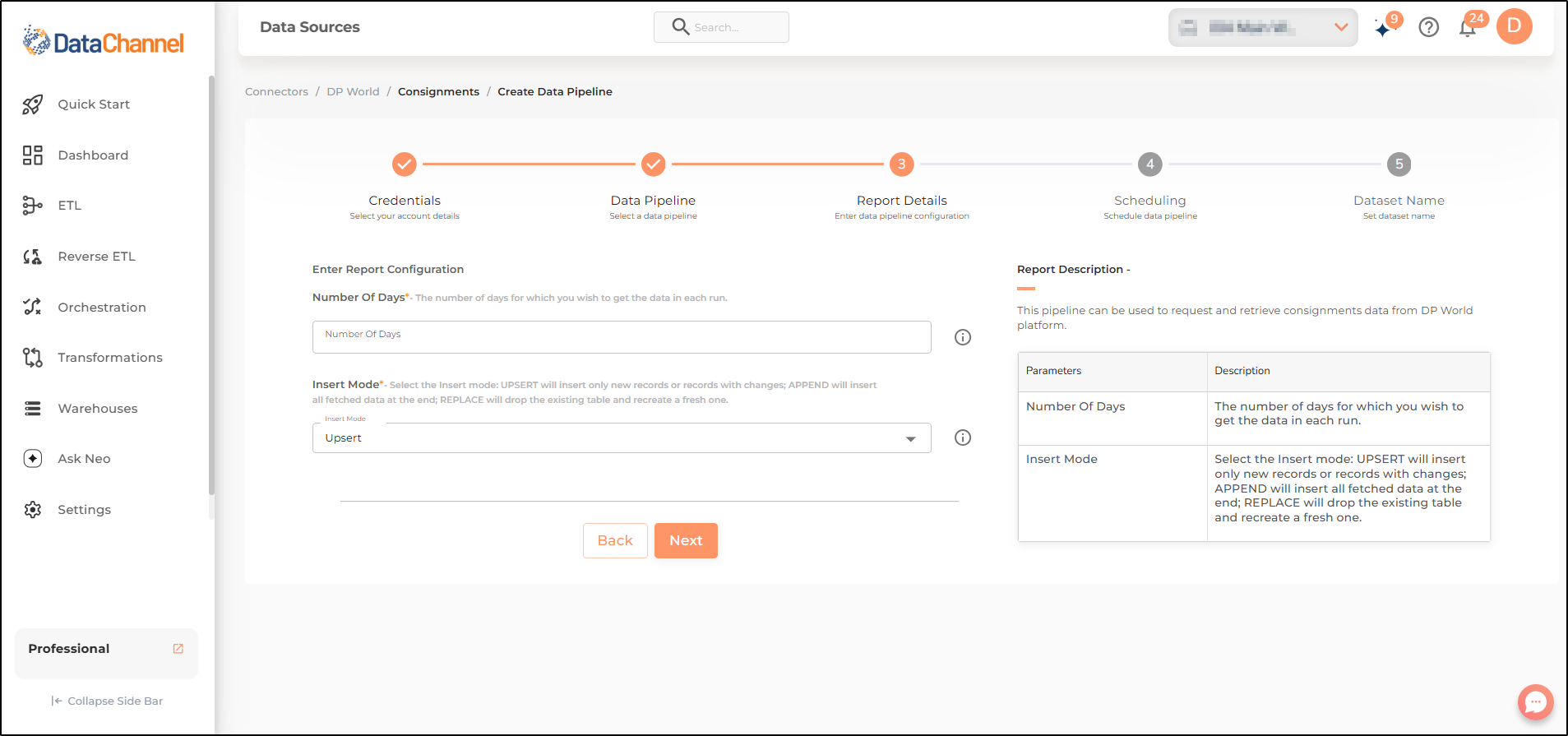Open the Professional plan external link icon
The width and height of the screenshot is (1568, 736).
pyautogui.click(x=178, y=649)
